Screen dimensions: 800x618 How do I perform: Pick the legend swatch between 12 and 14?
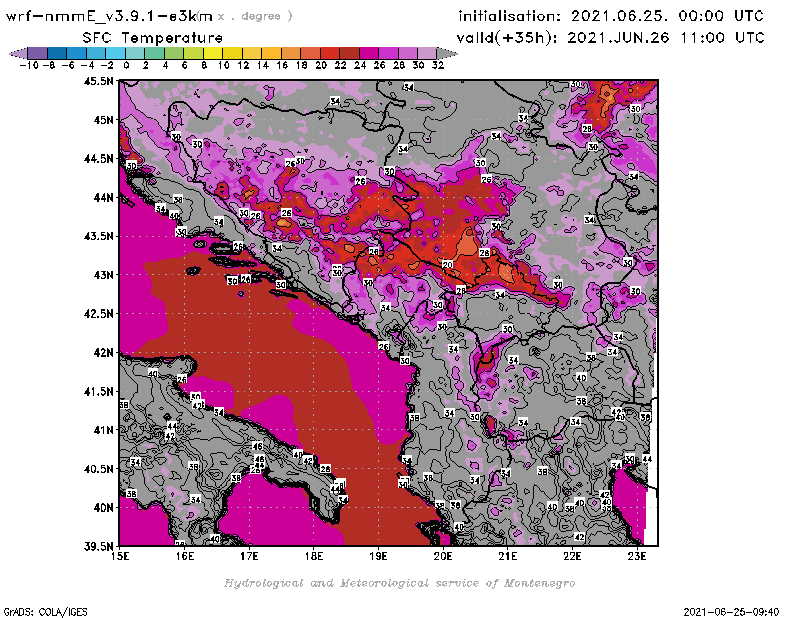tap(252, 53)
